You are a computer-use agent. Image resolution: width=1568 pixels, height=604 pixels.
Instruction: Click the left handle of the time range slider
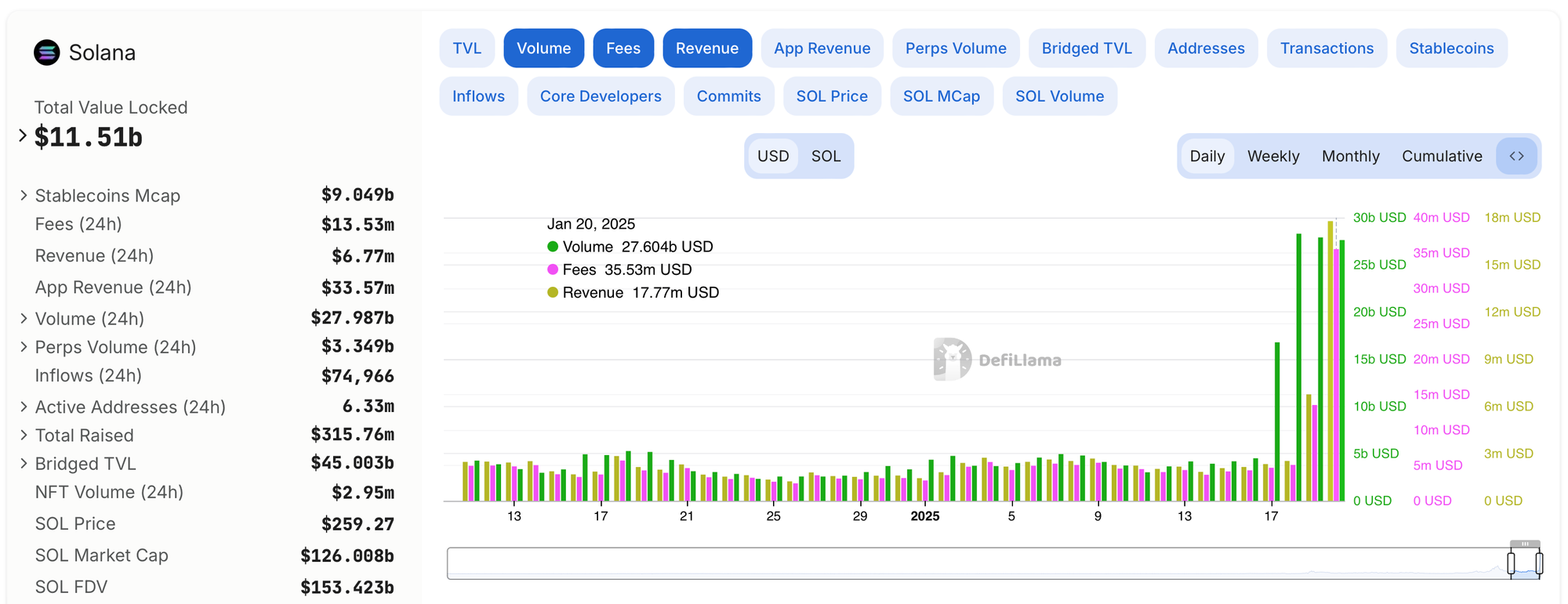pos(1511,563)
